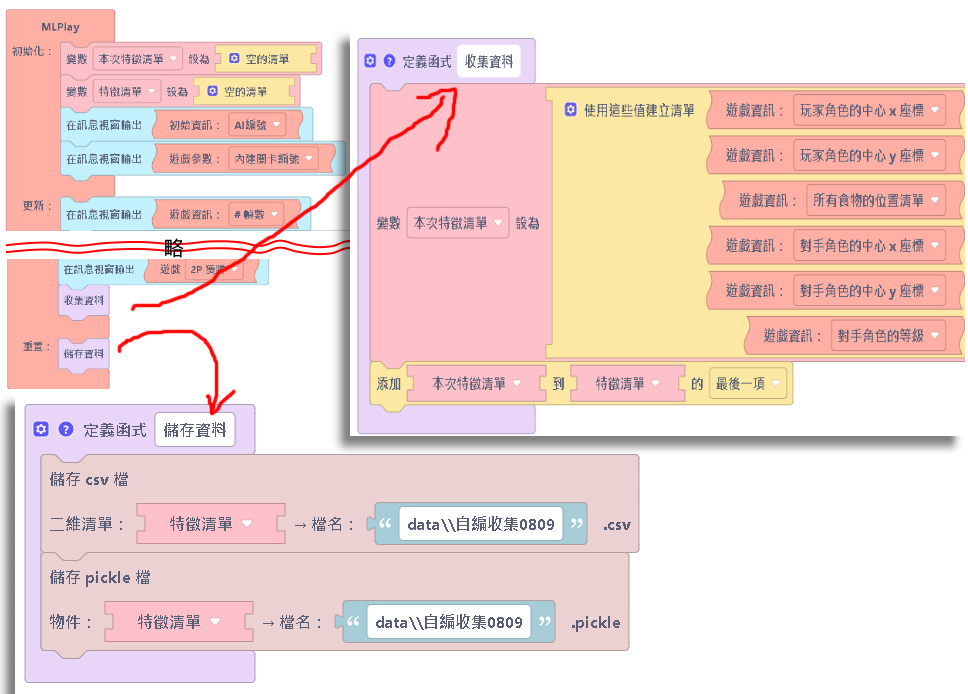Screen dimensions: 968x694
Task: Open 對手角色的中心 x 座標 dropdown
Action: [869, 245]
